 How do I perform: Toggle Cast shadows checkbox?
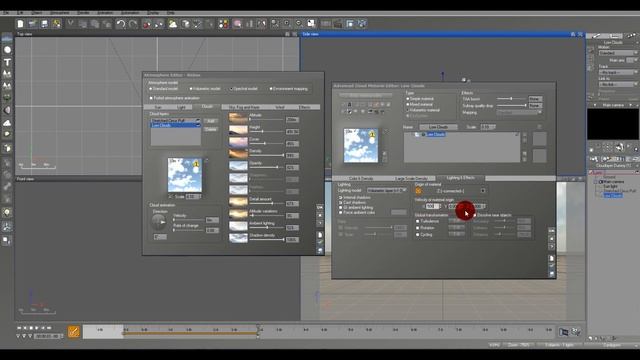(340, 202)
